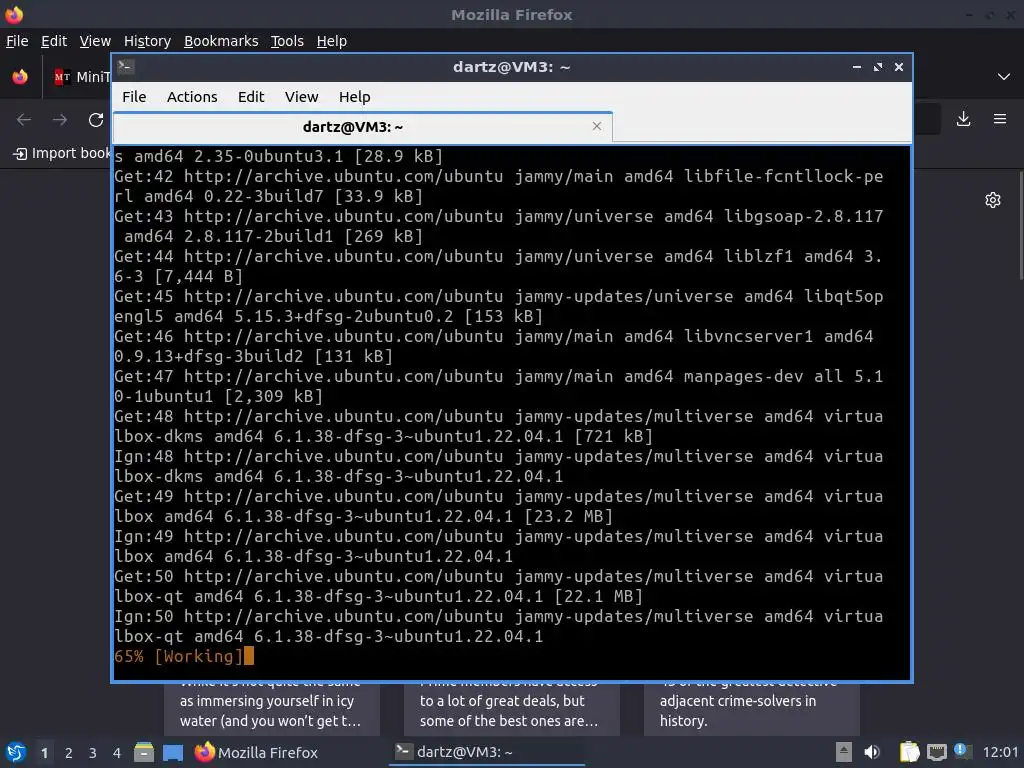Viewport: 1024px width, 768px height.
Task: Click Firefox back arrow button
Action: (24, 120)
